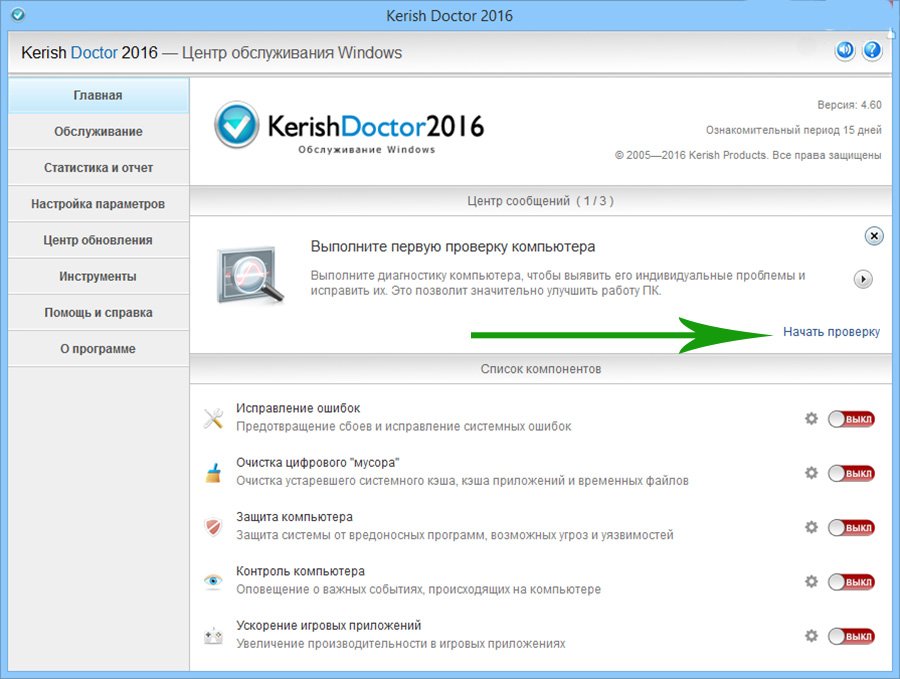
Task: Click the Центр сообщений (1/3) header
Action: 540,201
